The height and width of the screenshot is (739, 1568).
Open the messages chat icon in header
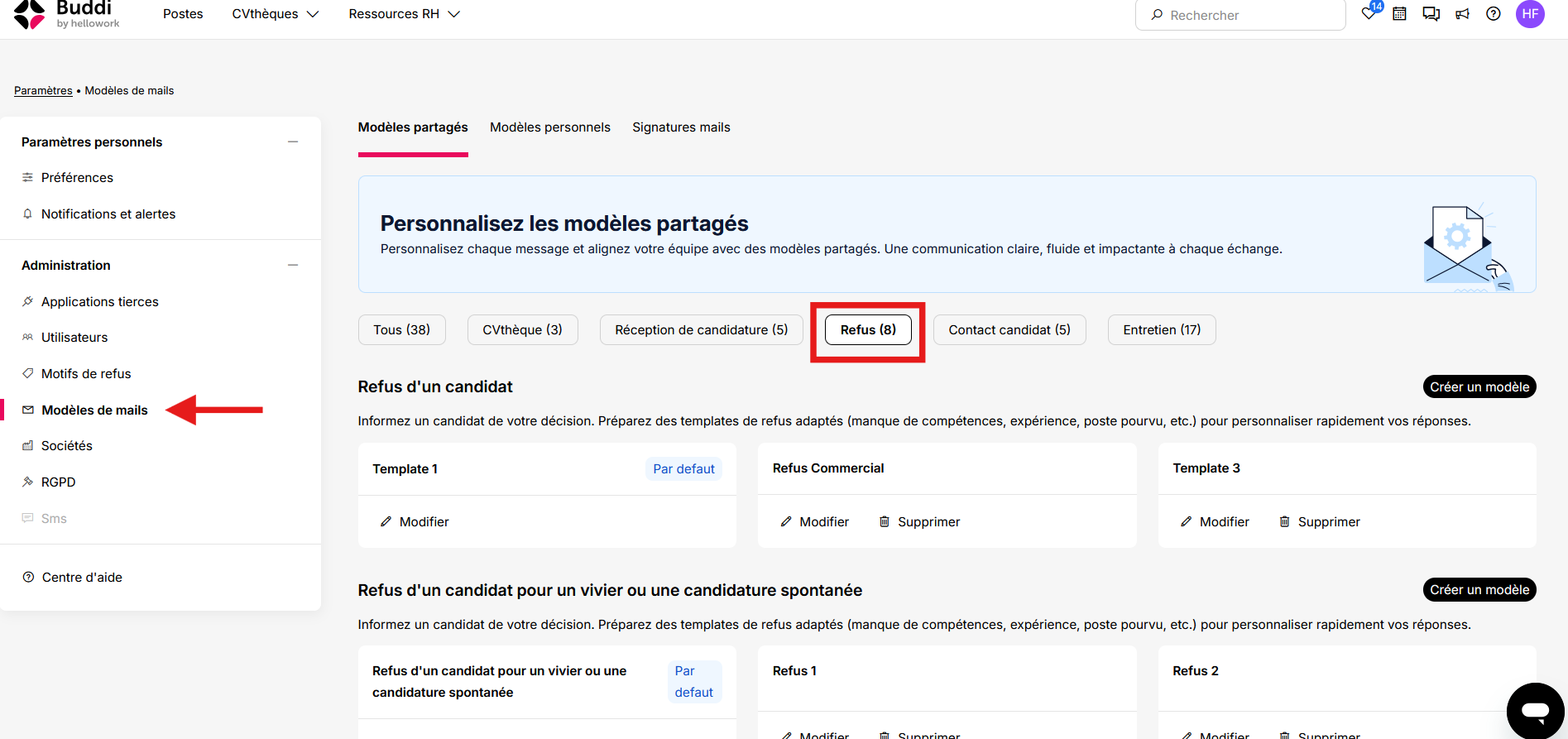[x=1431, y=14]
